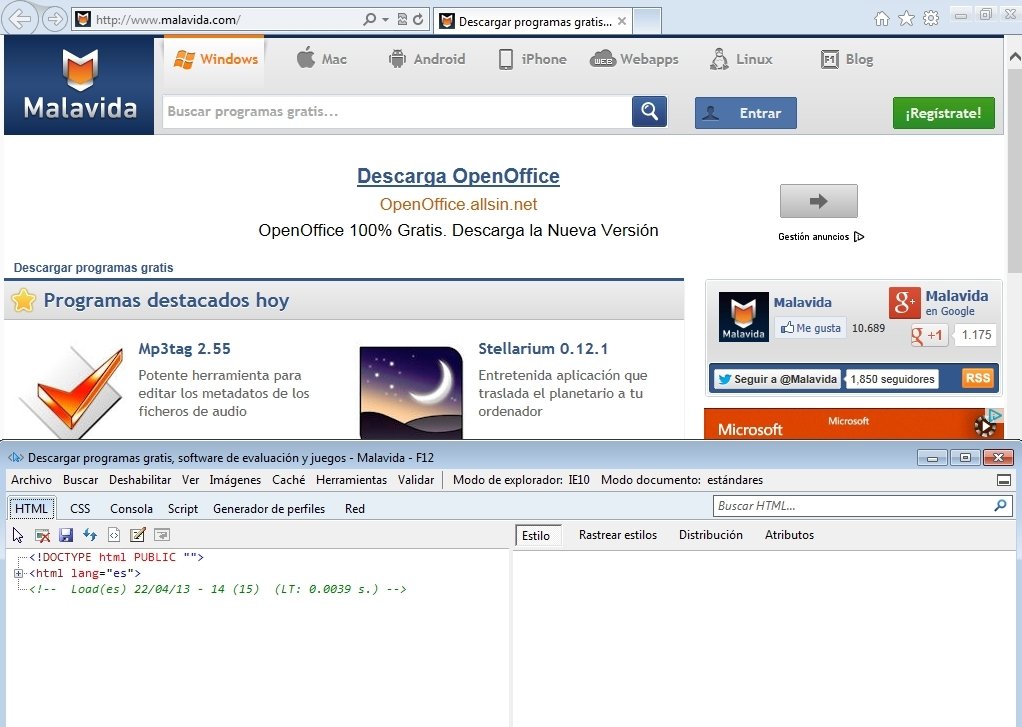Open the Archivo menu
1022x727 pixels.
pos(31,480)
